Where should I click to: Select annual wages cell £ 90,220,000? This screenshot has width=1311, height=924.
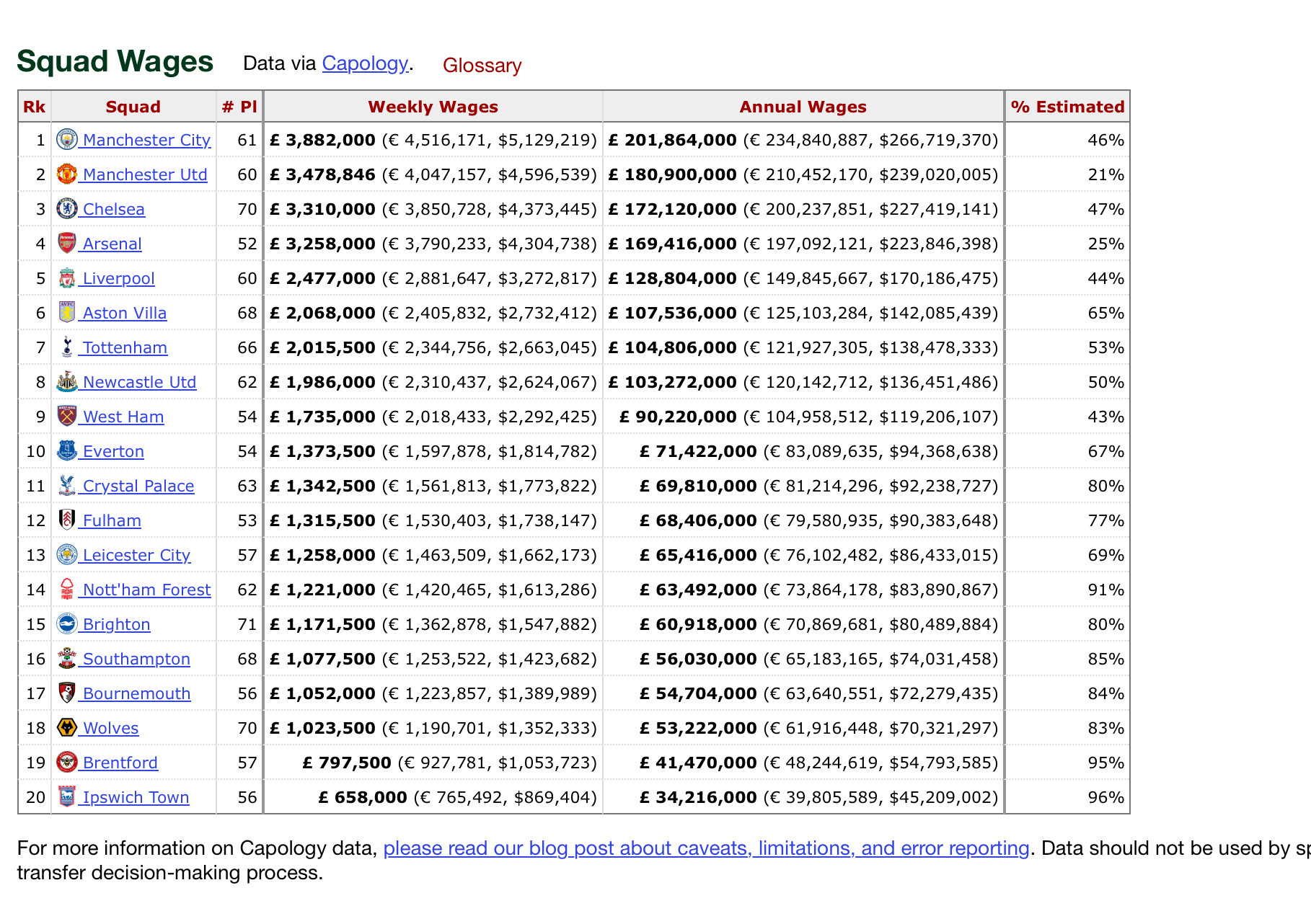[803, 417]
